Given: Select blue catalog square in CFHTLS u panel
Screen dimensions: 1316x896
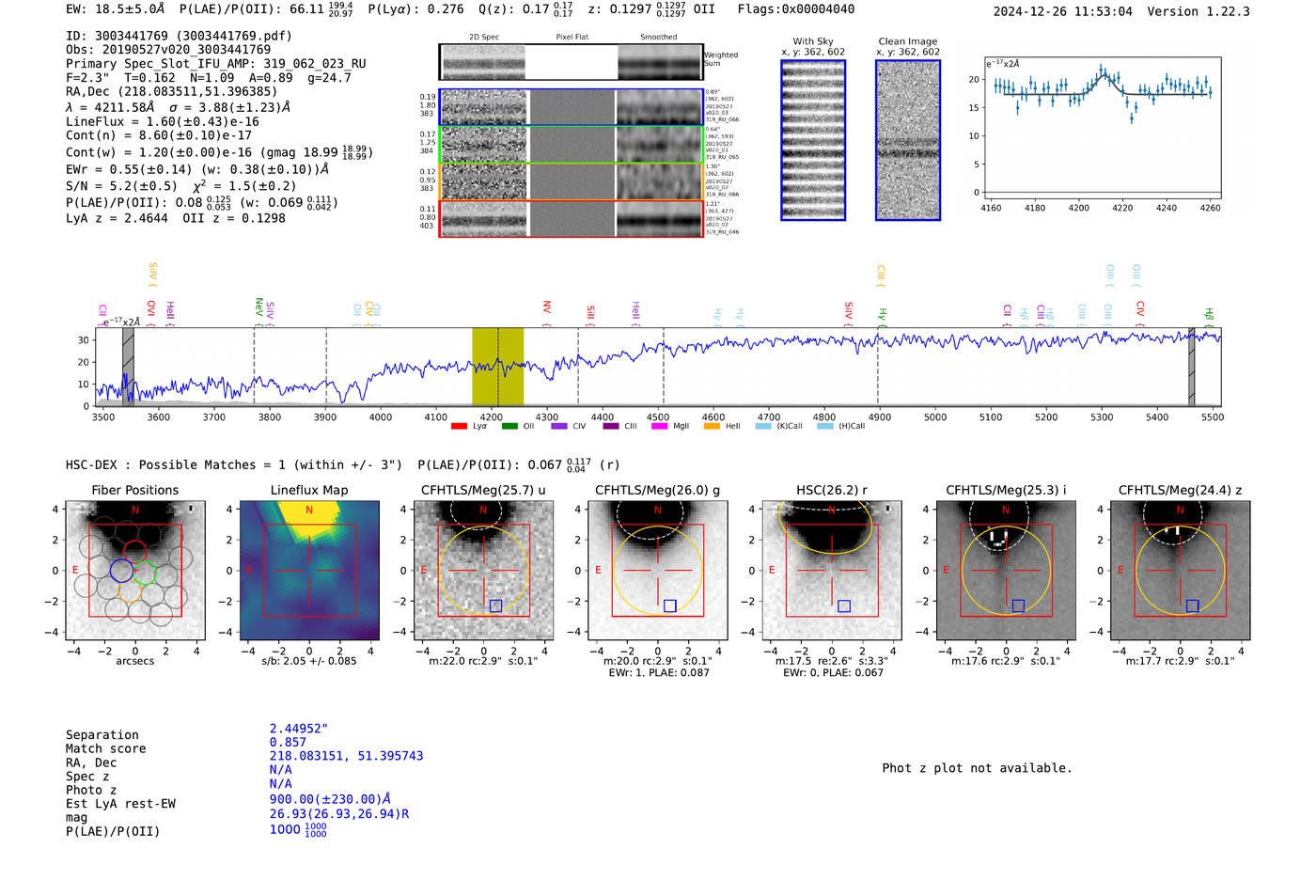Looking at the screenshot, I should 495,606.
